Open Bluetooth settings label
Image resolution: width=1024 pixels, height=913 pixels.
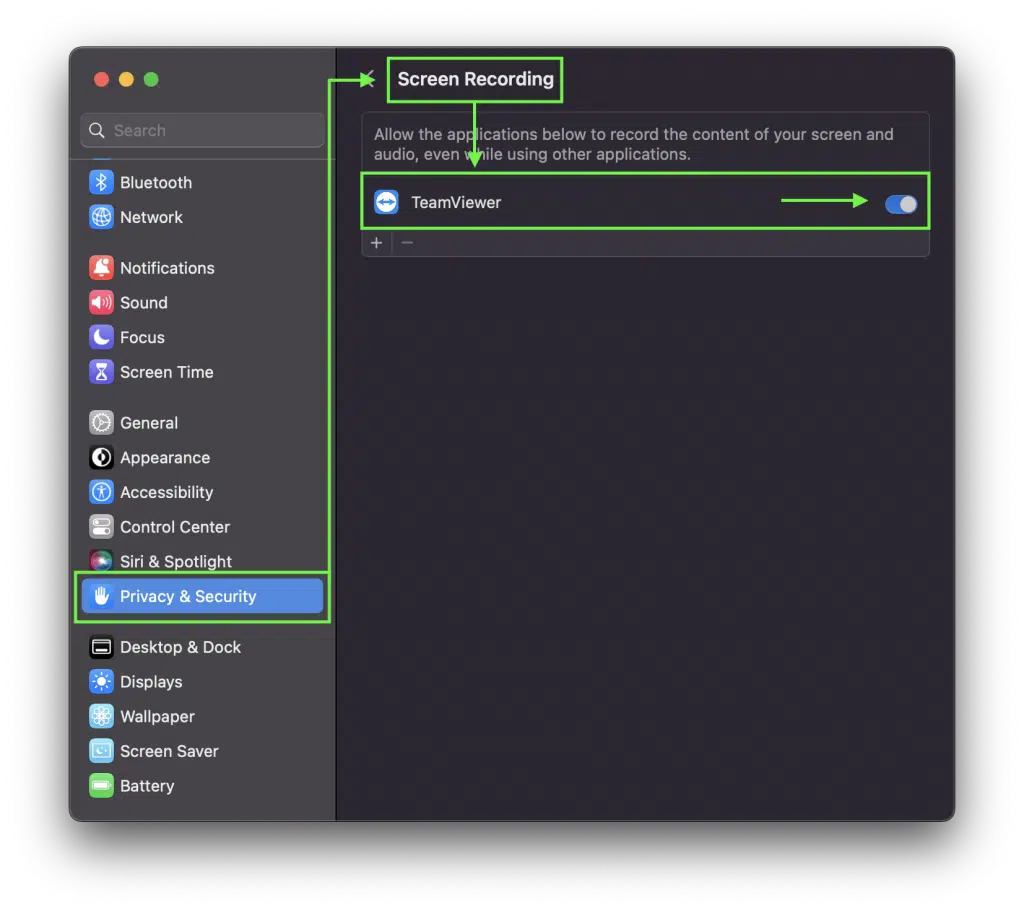(x=156, y=182)
